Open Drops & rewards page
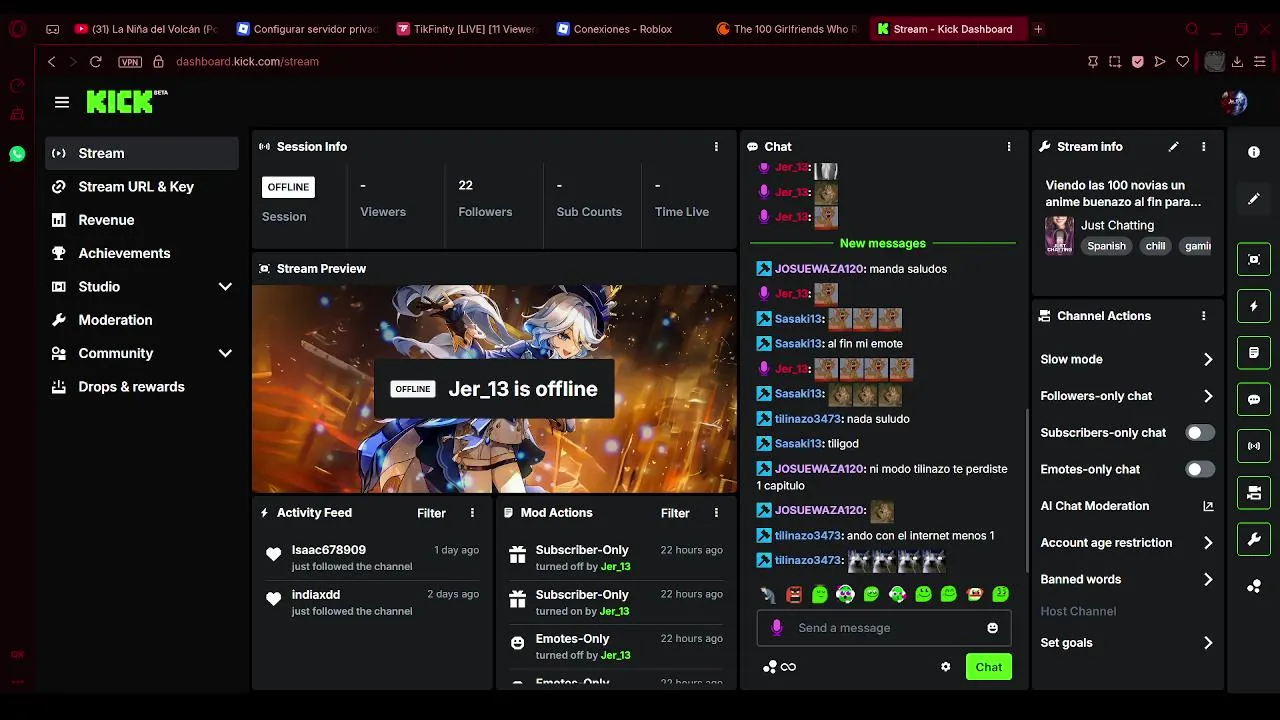Image resolution: width=1280 pixels, height=720 pixels. pyautogui.click(x=142, y=387)
